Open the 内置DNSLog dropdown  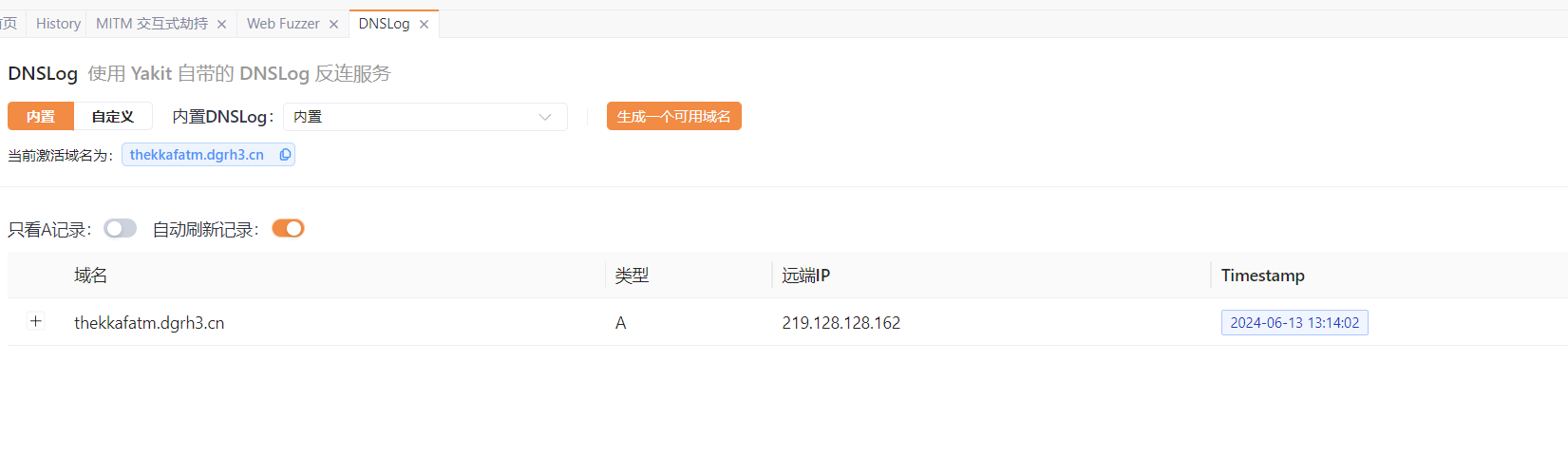click(x=425, y=117)
